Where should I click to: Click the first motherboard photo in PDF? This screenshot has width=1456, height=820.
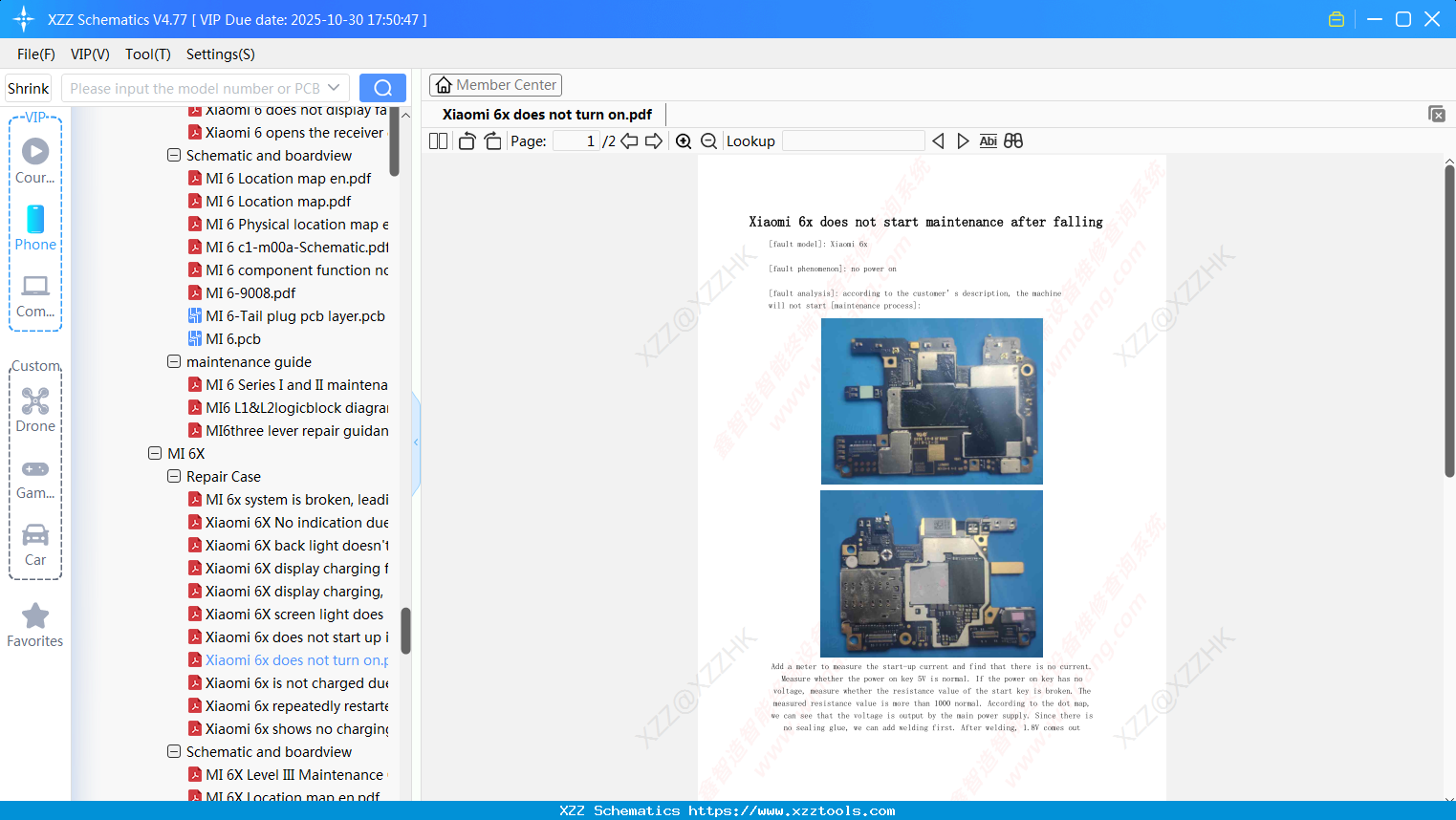tap(932, 401)
